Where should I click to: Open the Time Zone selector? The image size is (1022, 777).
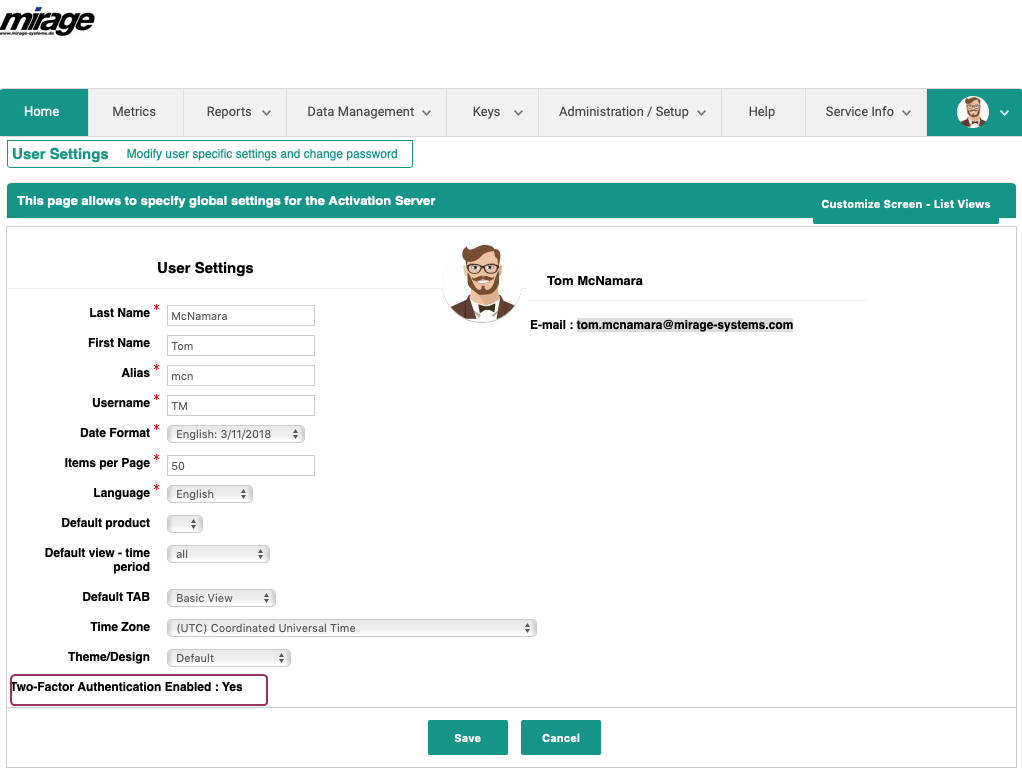[351, 628]
